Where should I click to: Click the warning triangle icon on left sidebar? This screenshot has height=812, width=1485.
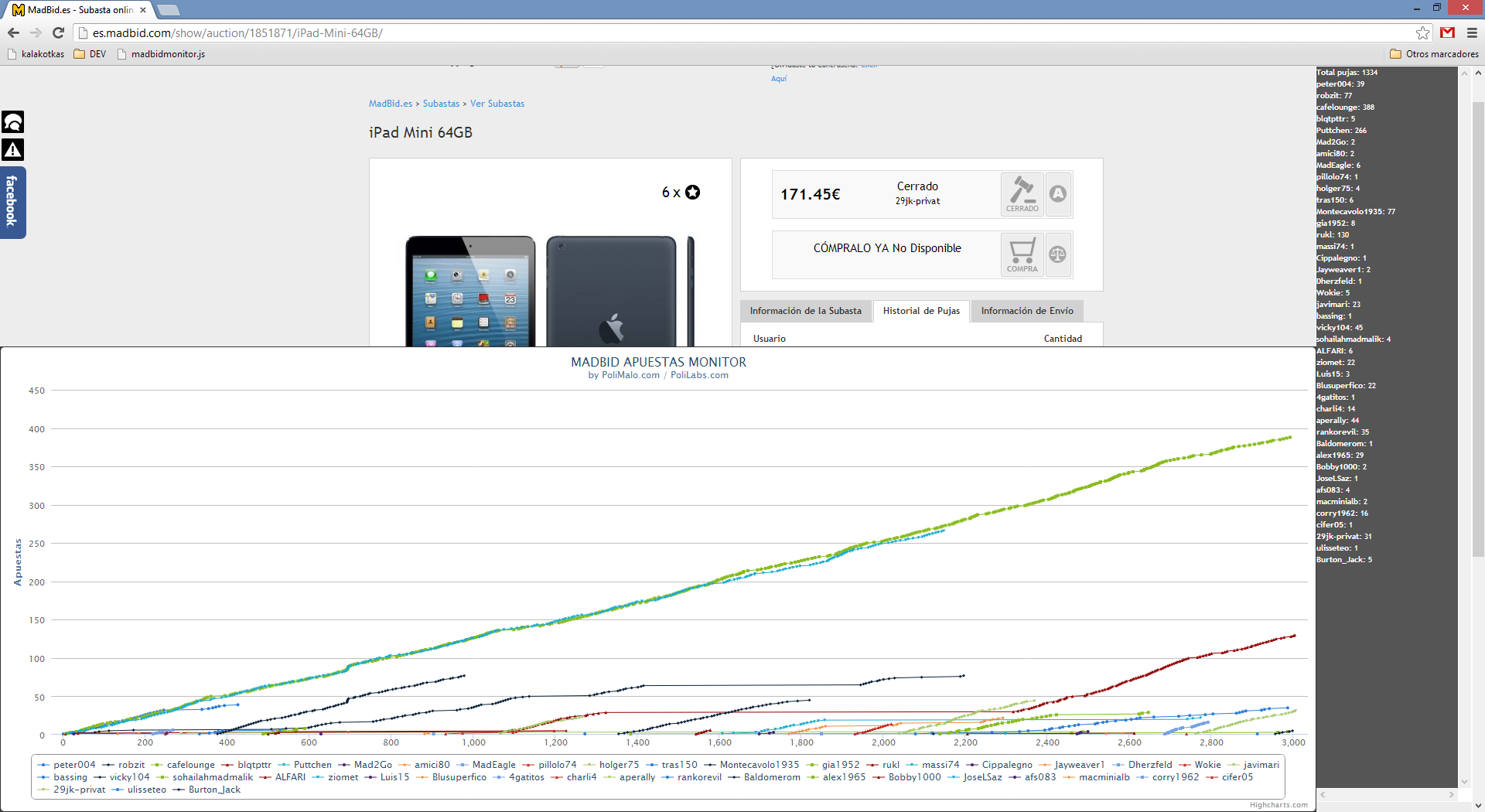pos(13,149)
